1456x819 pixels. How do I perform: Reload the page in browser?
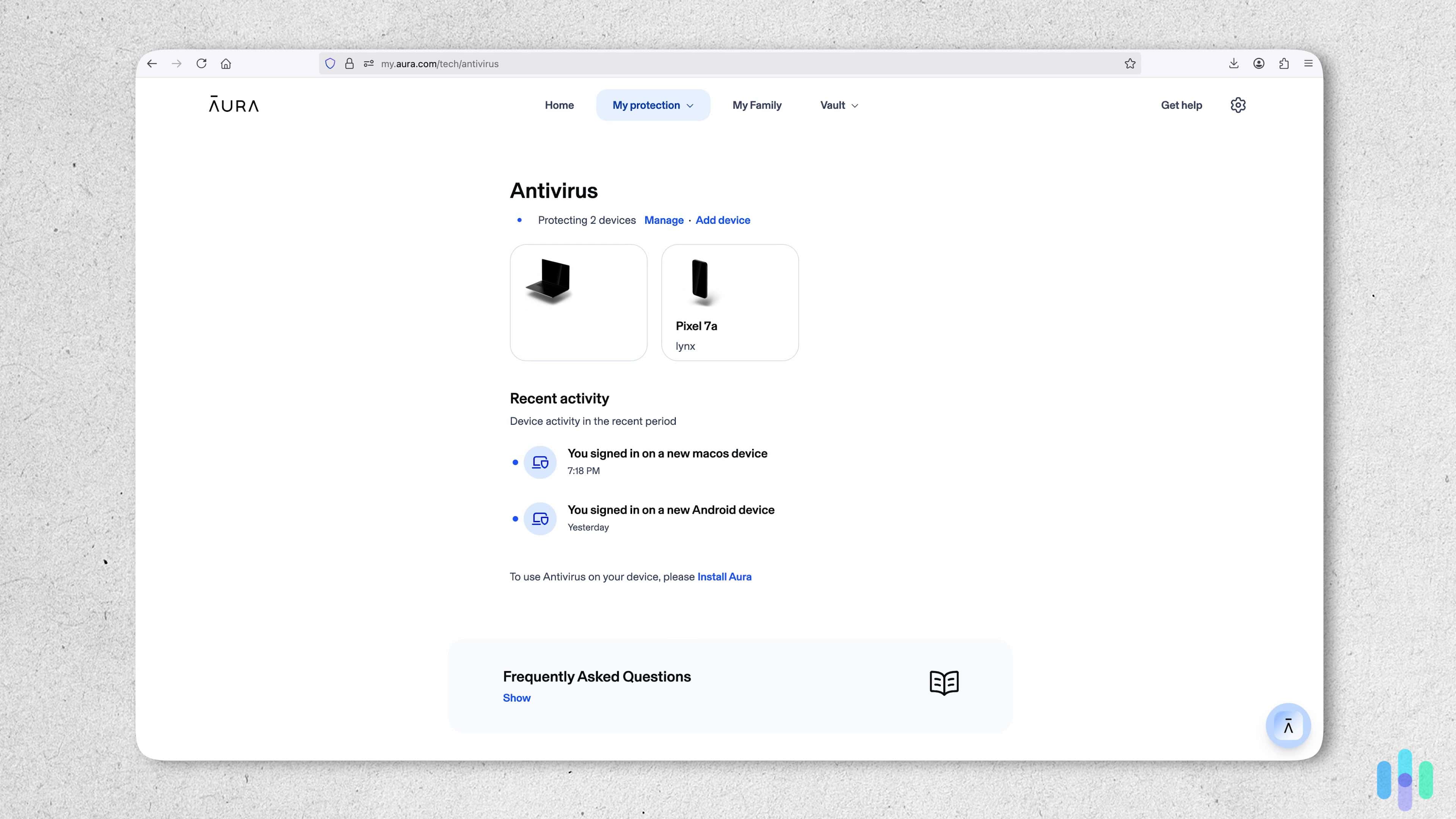201,64
